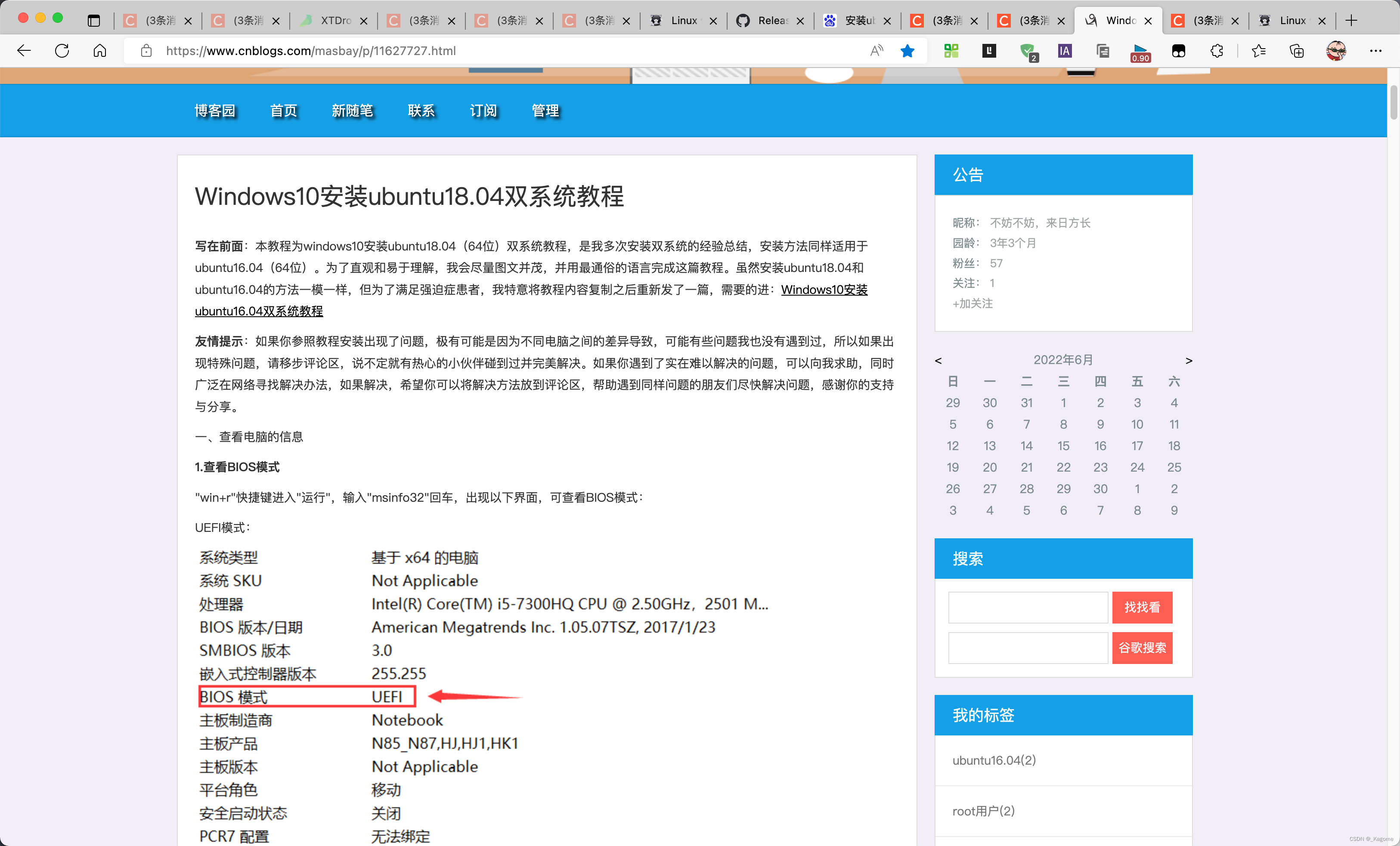The width and height of the screenshot is (1400, 846).
Task: Open 联系 in the blog navigation
Action: tap(421, 111)
